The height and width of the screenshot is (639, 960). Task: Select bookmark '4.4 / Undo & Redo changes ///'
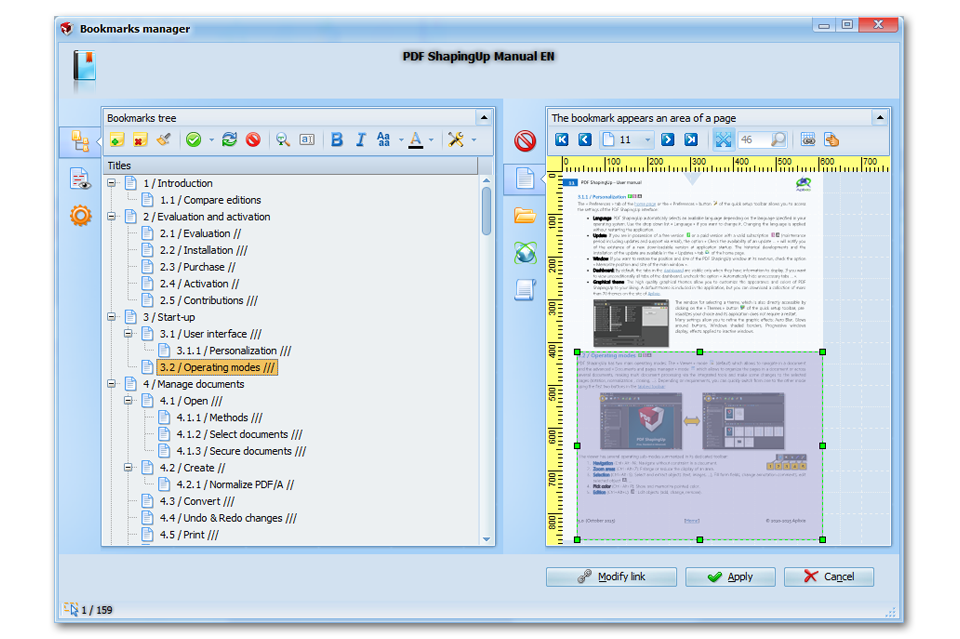228,518
